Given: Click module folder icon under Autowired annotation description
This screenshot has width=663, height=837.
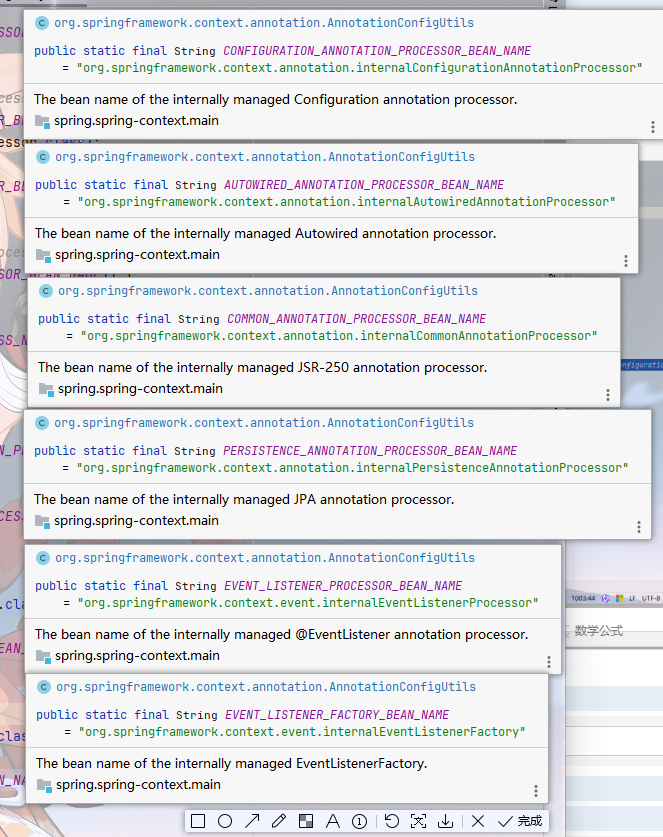Looking at the screenshot, I should click(x=43, y=255).
